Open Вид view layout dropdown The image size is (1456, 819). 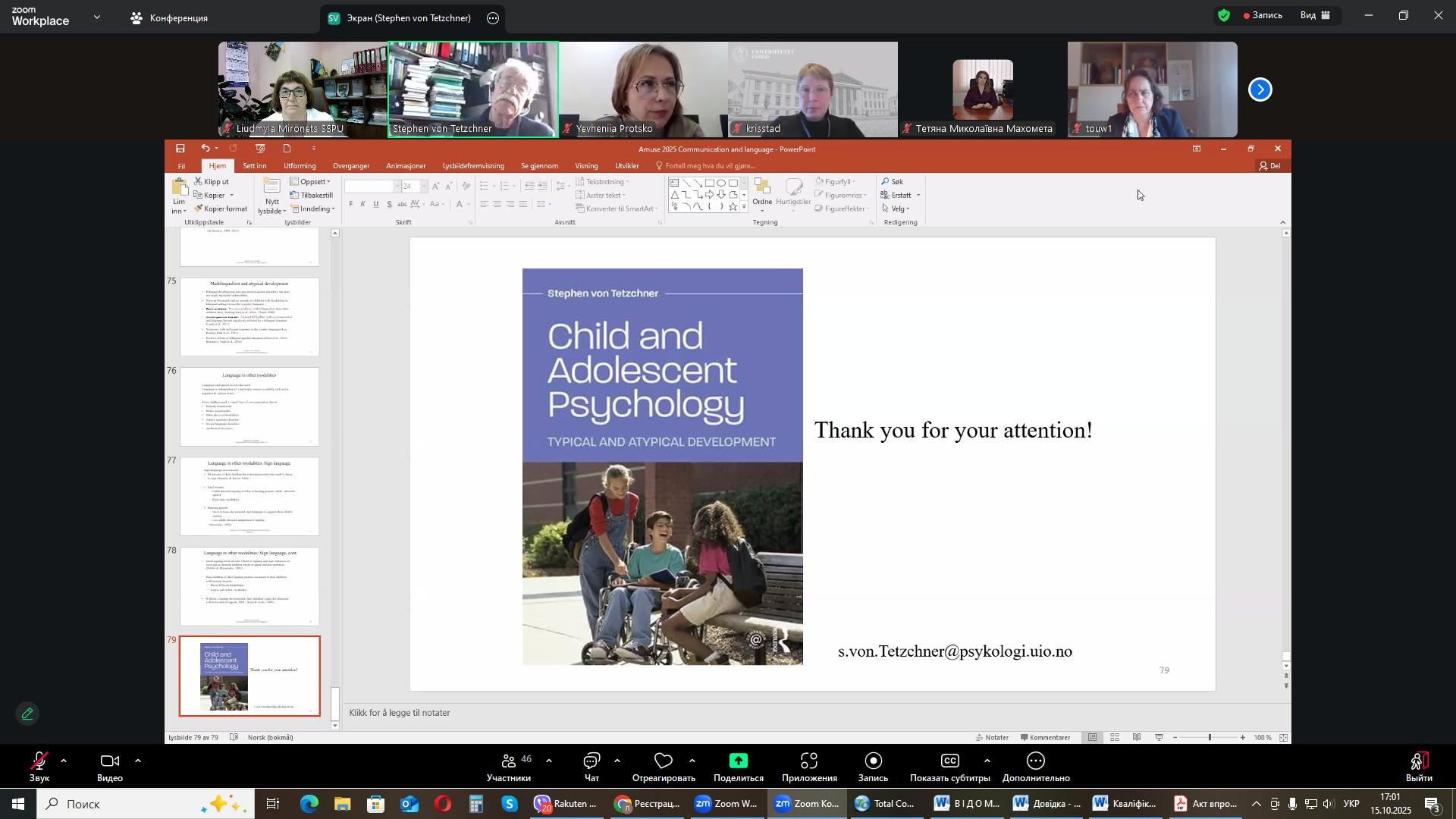click(x=1316, y=15)
